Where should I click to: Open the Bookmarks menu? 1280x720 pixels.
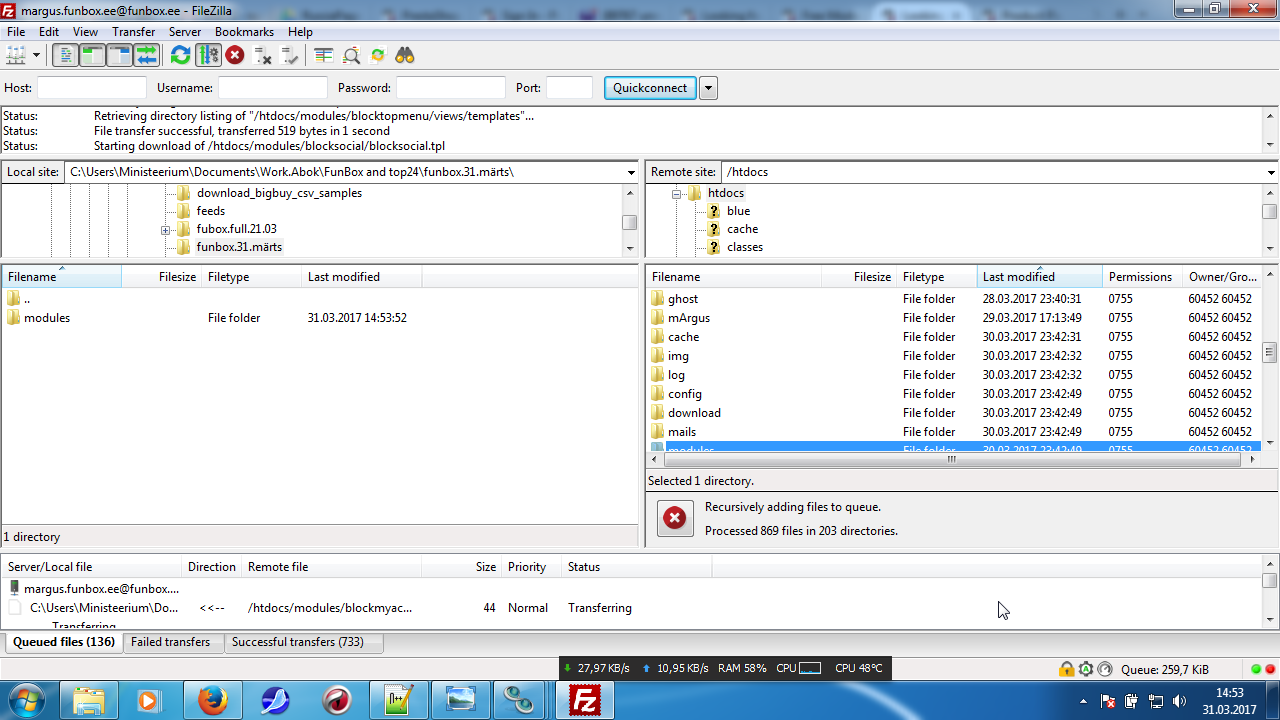coord(242,32)
